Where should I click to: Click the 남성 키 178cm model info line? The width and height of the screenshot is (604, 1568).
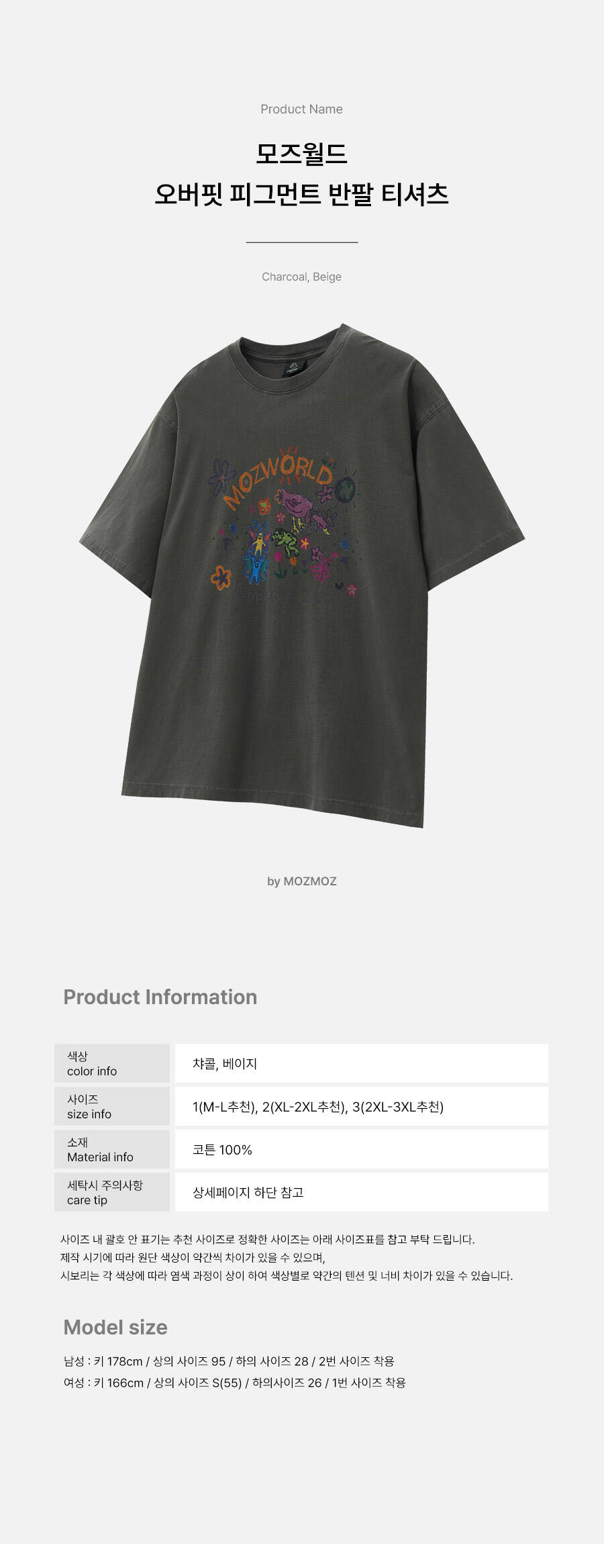pos(229,1361)
